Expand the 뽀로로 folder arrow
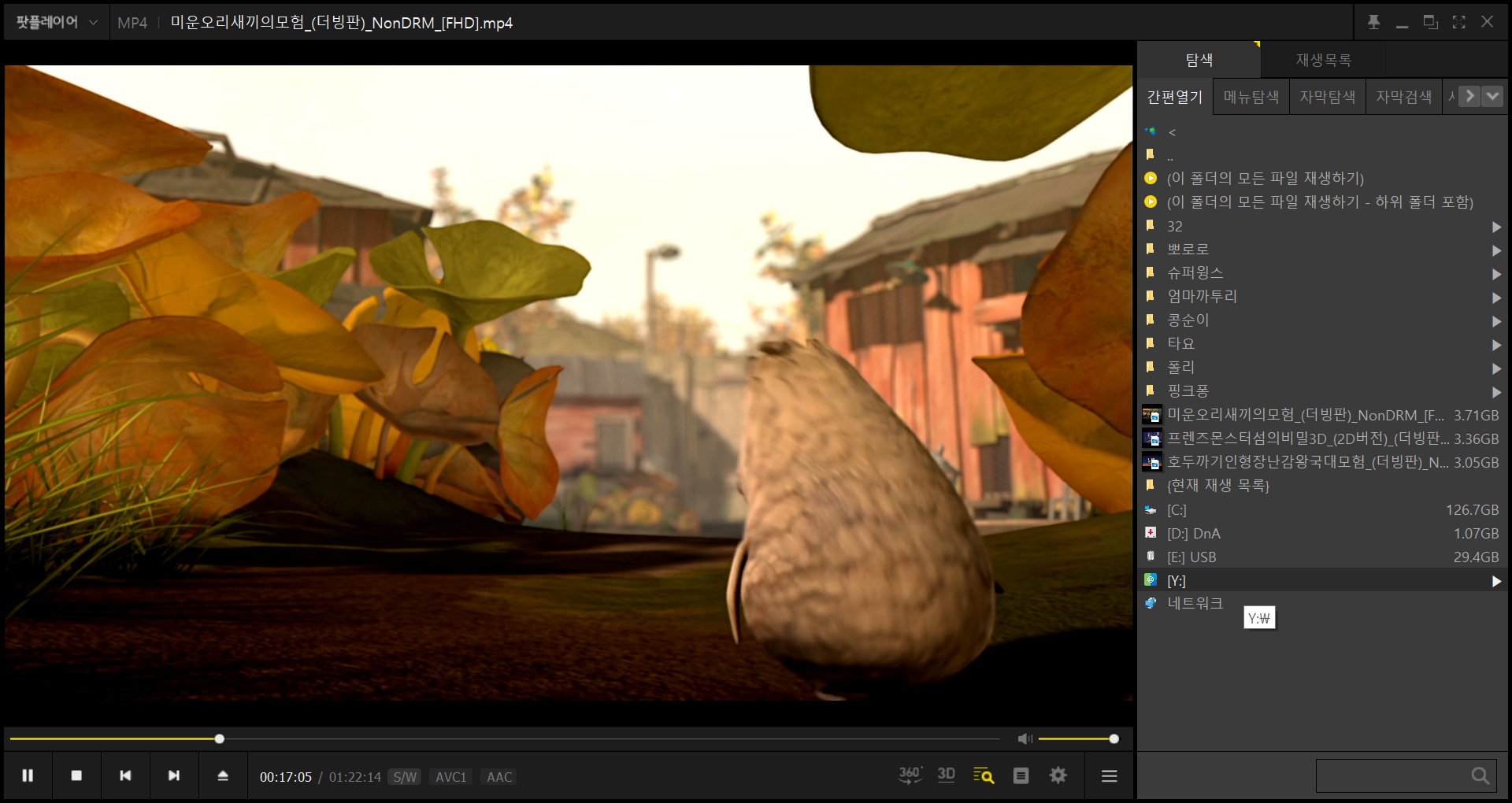Image resolution: width=1512 pixels, height=803 pixels. [1496, 250]
